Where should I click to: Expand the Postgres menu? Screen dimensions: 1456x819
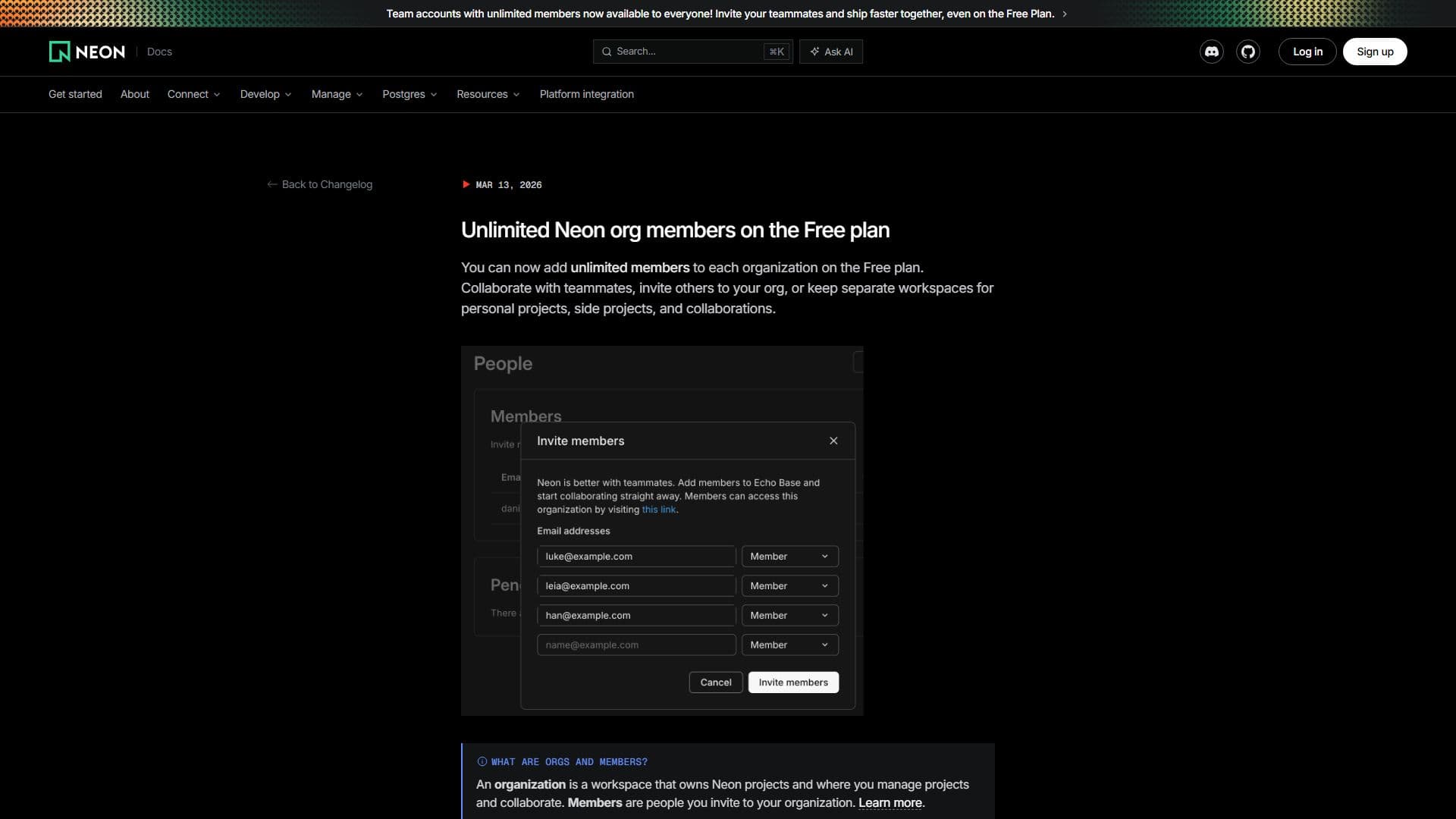point(409,94)
